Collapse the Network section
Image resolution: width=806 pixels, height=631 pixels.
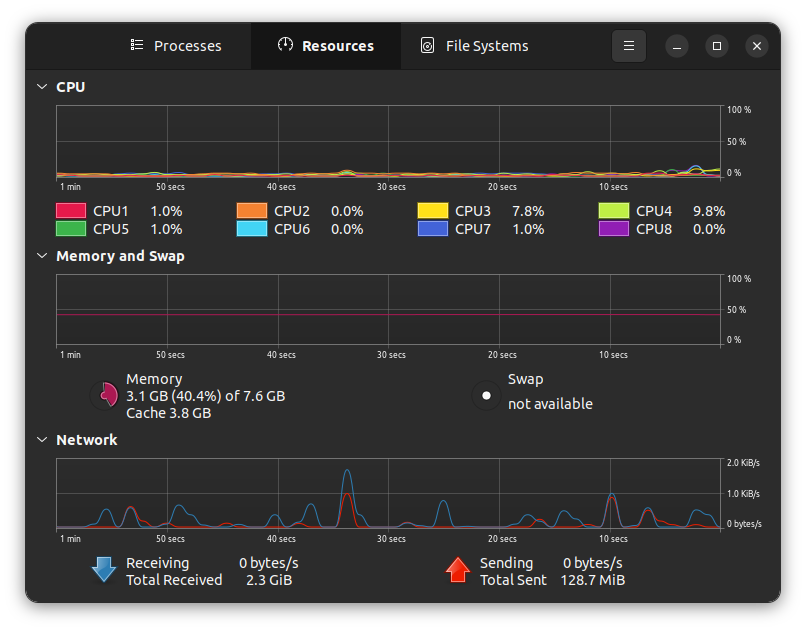pyautogui.click(x=41, y=440)
